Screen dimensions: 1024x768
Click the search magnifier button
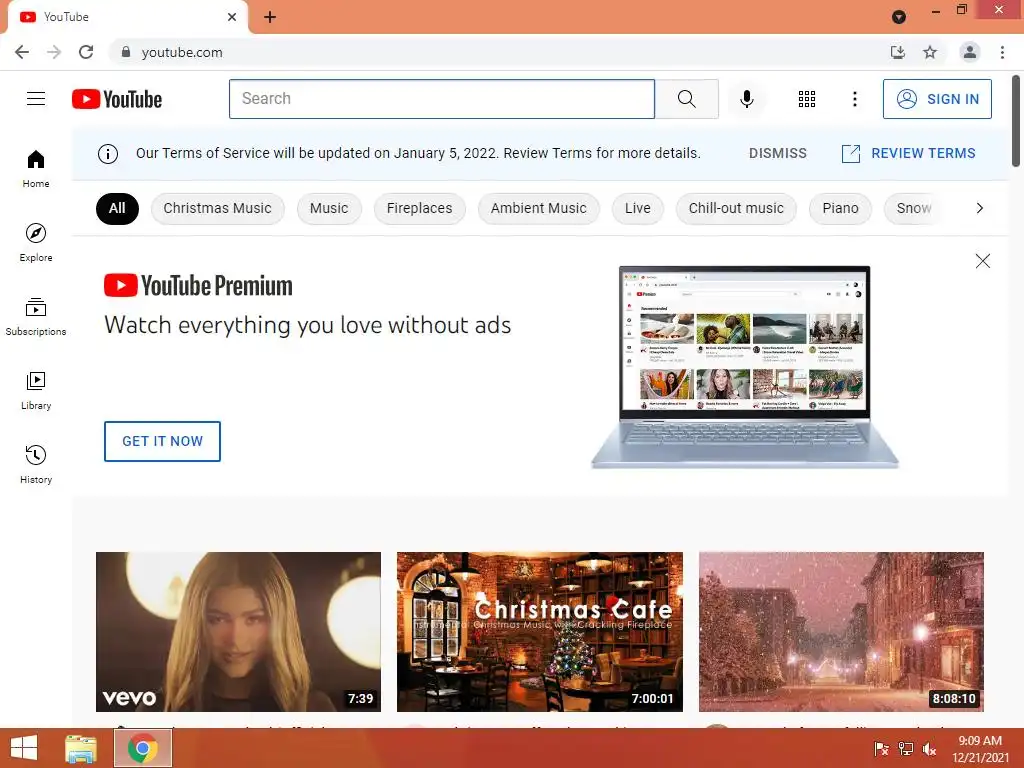[x=686, y=99]
